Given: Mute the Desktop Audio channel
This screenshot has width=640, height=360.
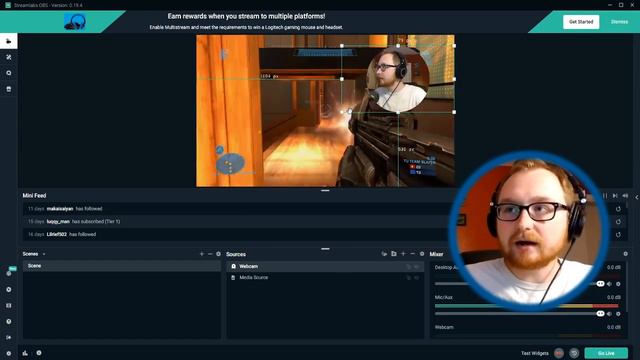Looking at the screenshot, I should click(609, 284).
